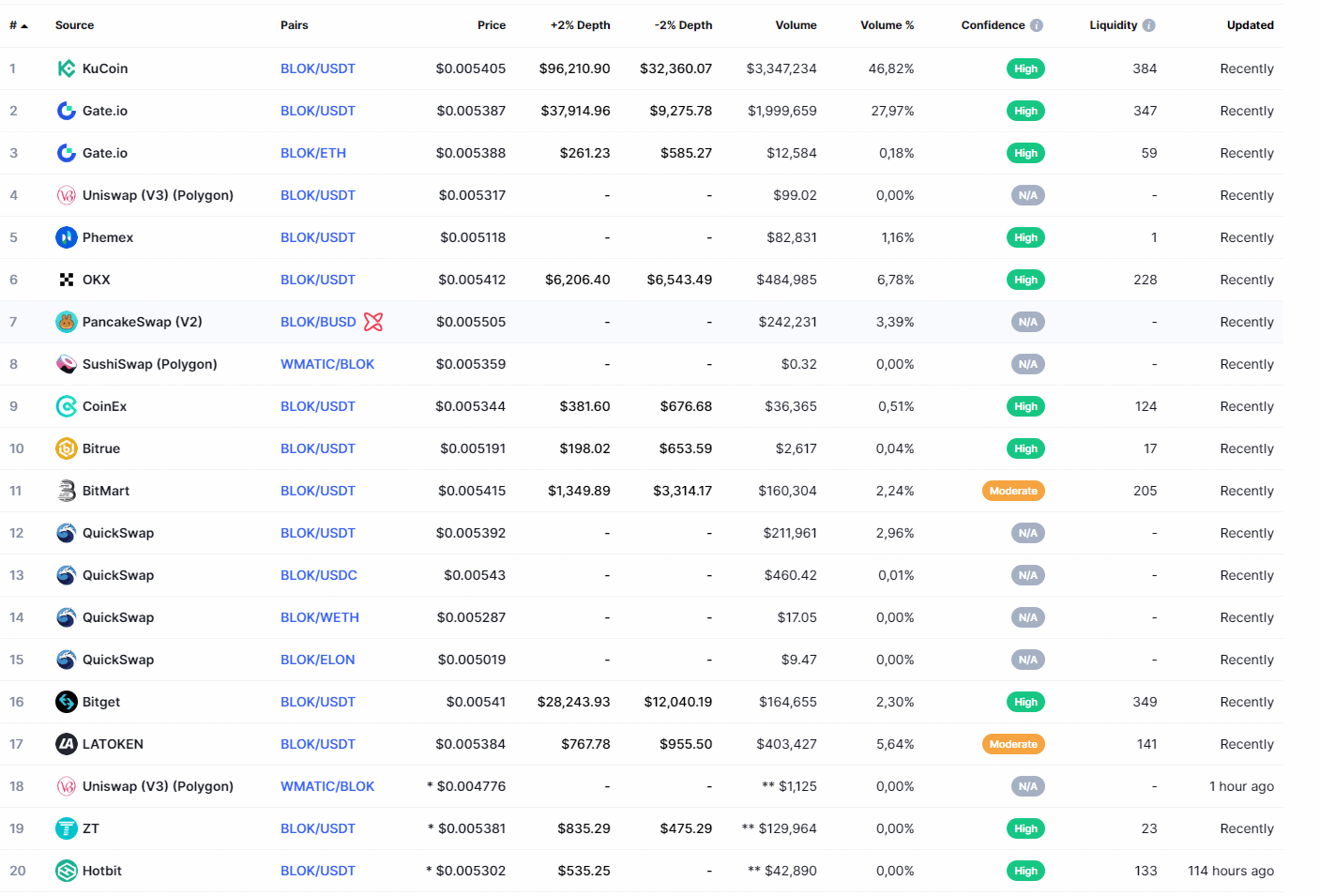Select the '1 hour ago' update time

(x=1241, y=786)
